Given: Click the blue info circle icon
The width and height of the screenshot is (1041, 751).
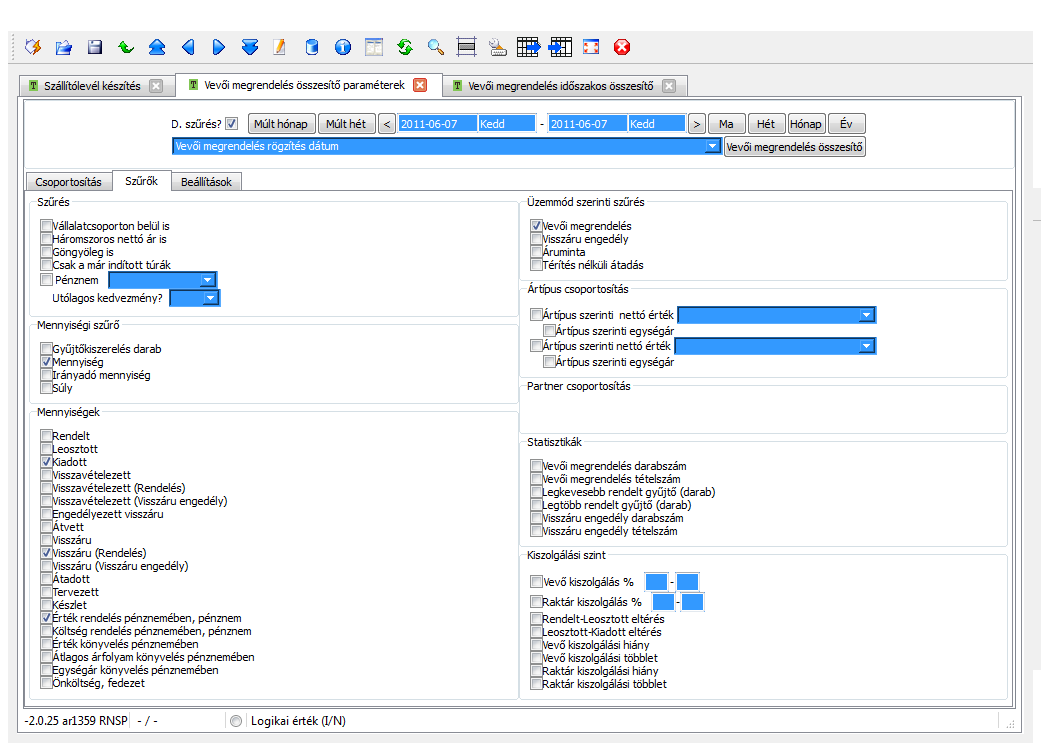Looking at the screenshot, I should coord(343,47).
